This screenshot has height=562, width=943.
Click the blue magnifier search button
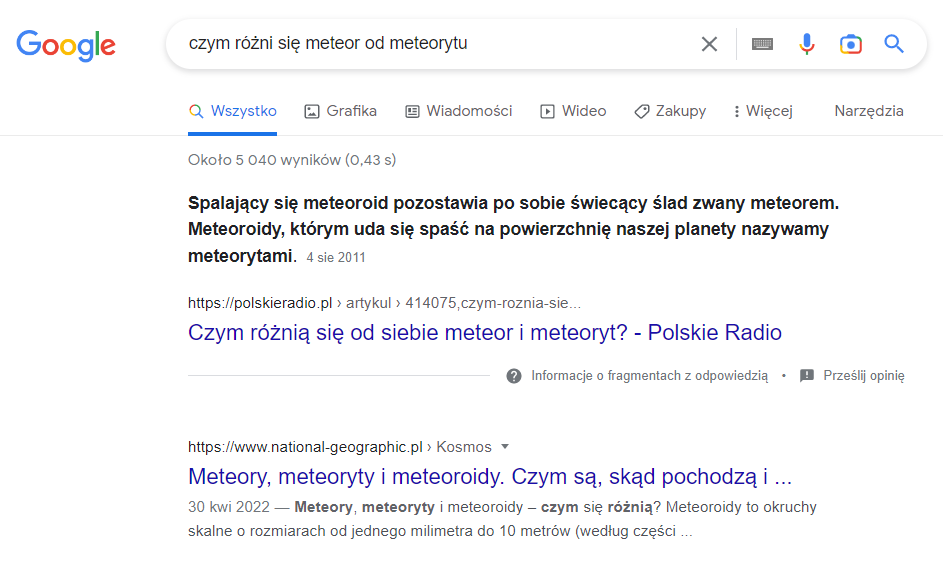(x=894, y=44)
